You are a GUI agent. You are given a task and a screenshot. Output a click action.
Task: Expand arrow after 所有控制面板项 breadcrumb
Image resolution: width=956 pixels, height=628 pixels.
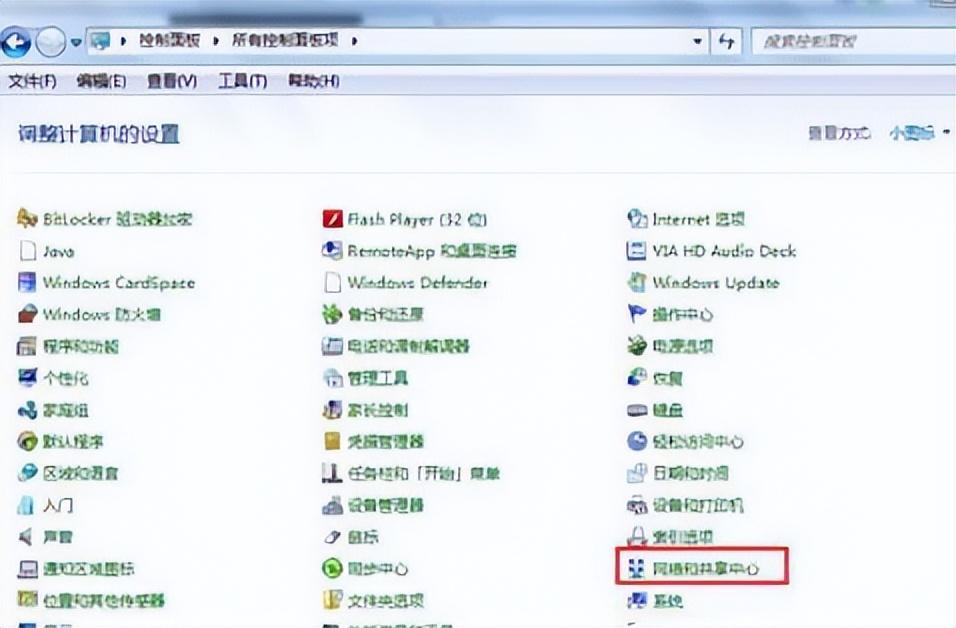click(354, 41)
